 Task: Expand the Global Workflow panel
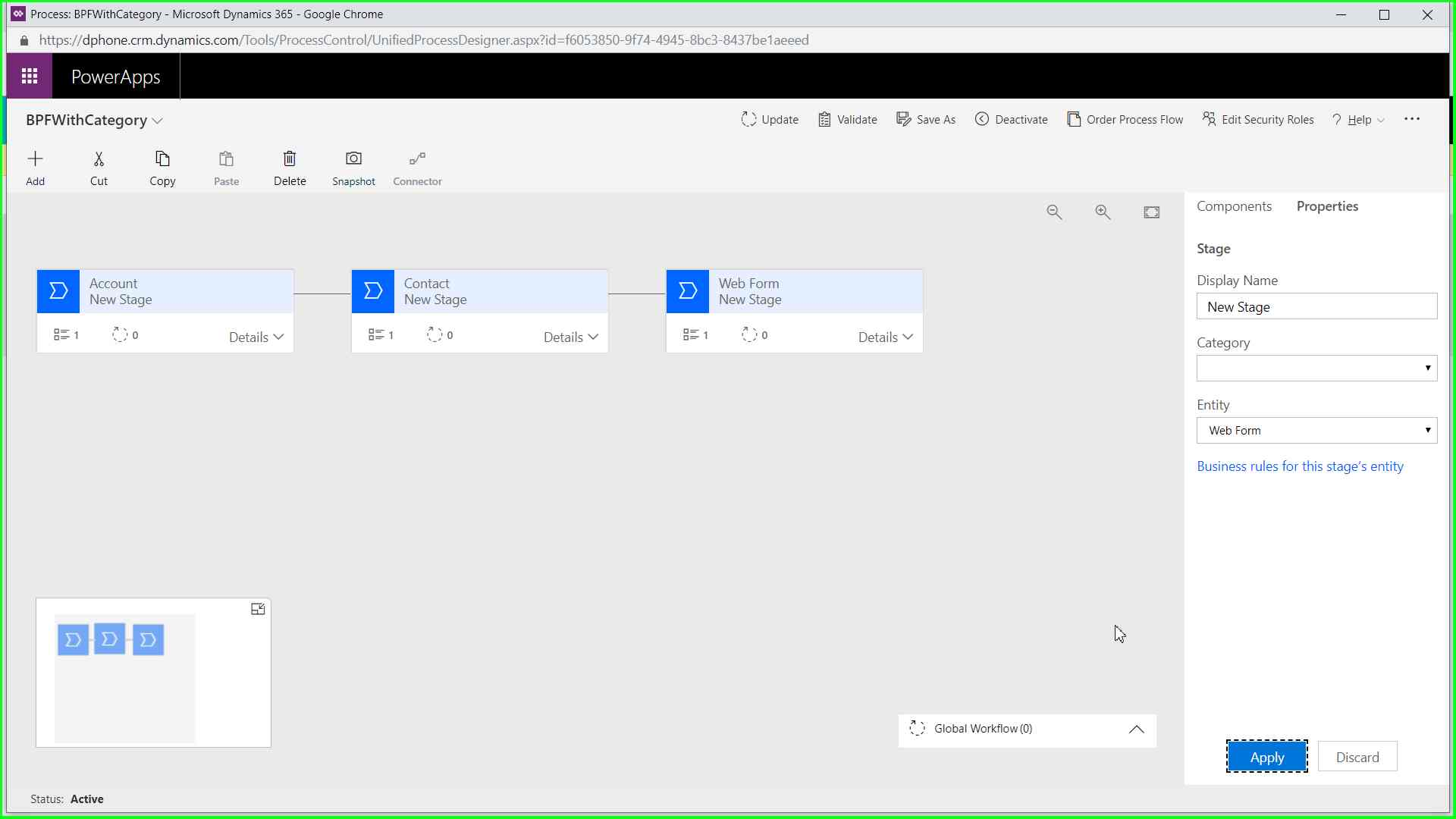pos(1136,730)
